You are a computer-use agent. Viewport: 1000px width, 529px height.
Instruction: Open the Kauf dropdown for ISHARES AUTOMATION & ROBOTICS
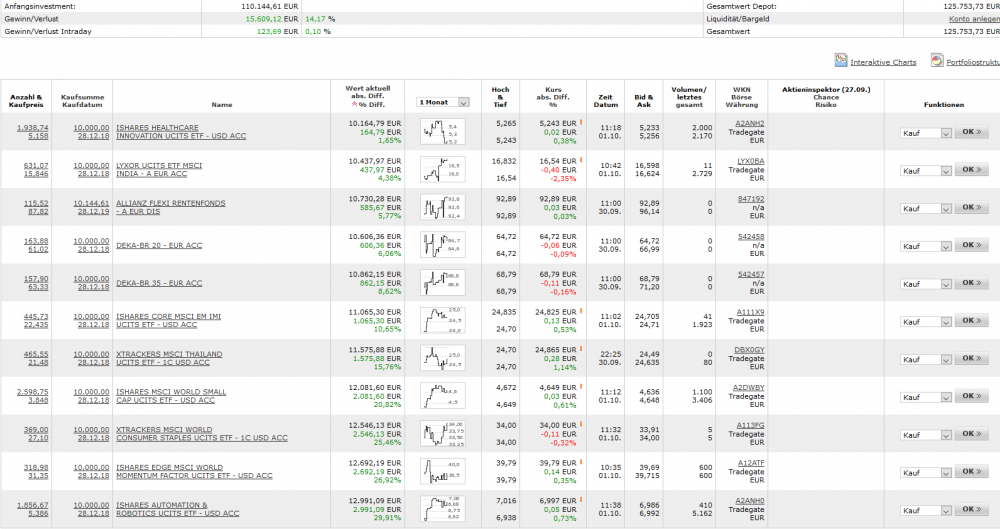pyautogui.click(x=926, y=510)
